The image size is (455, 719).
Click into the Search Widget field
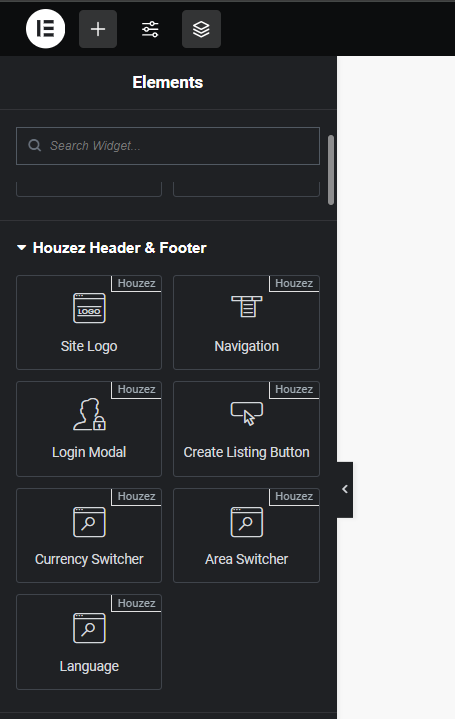pyautogui.click(x=168, y=146)
